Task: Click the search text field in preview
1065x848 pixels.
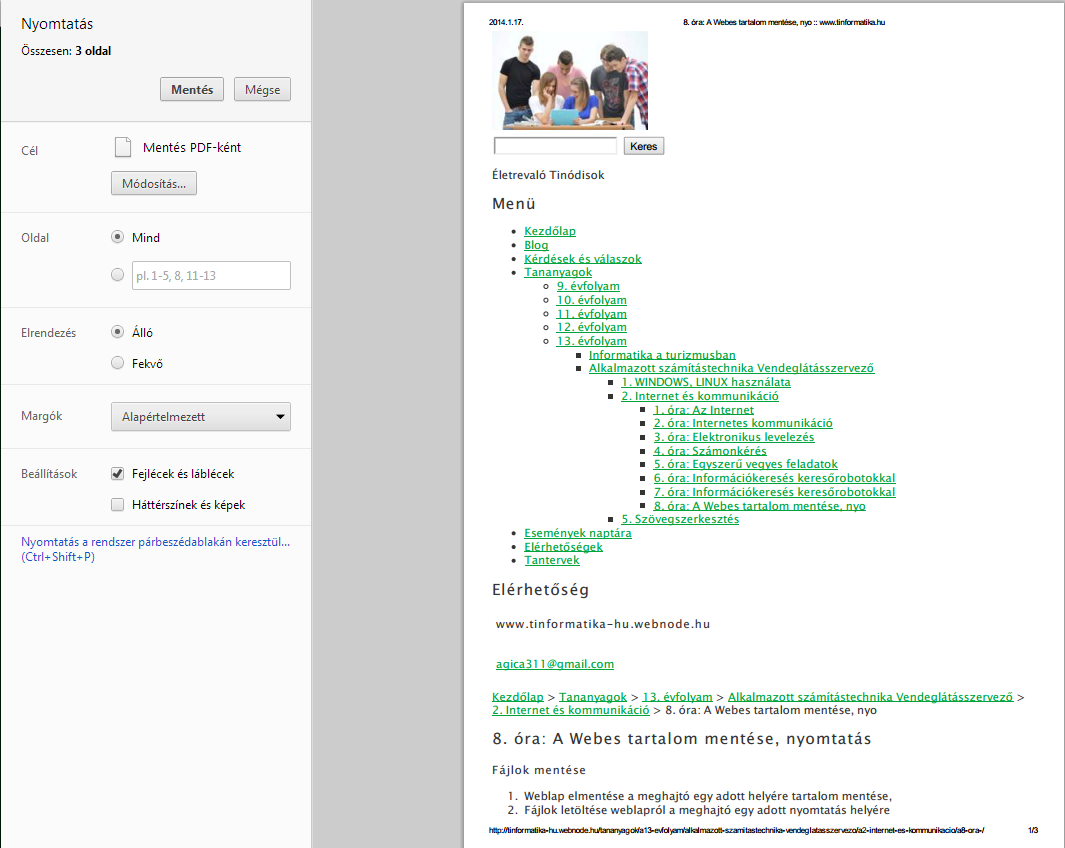Action: (x=555, y=146)
